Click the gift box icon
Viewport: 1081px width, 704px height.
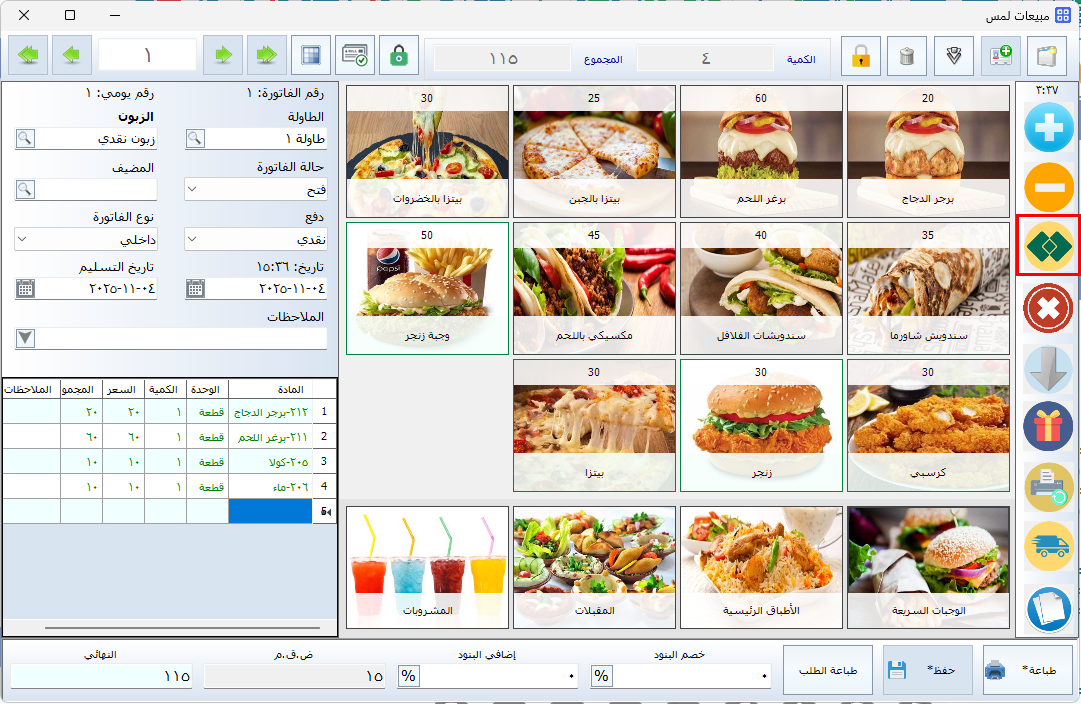pyautogui.click(x=1048, y=427)
